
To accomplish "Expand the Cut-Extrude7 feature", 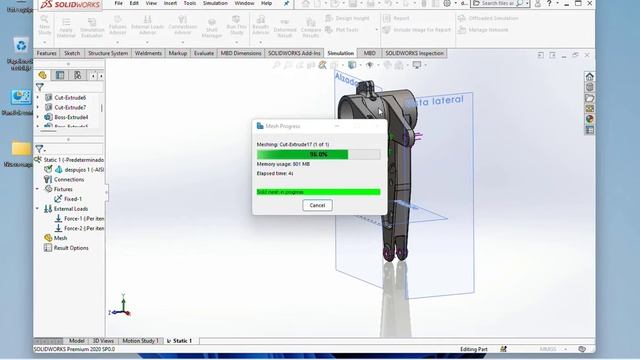I will (38, 107).
